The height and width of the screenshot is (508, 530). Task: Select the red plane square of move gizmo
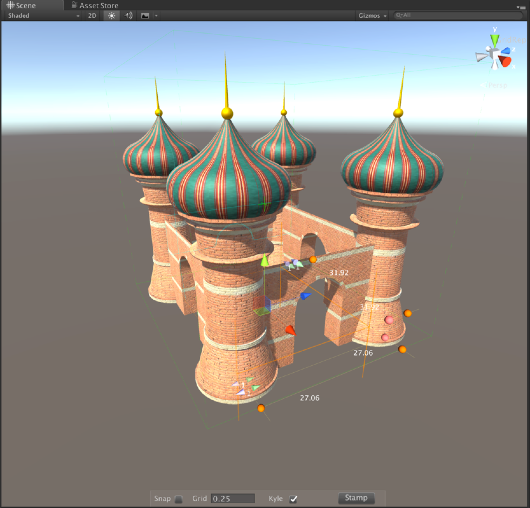pos(259,302)
